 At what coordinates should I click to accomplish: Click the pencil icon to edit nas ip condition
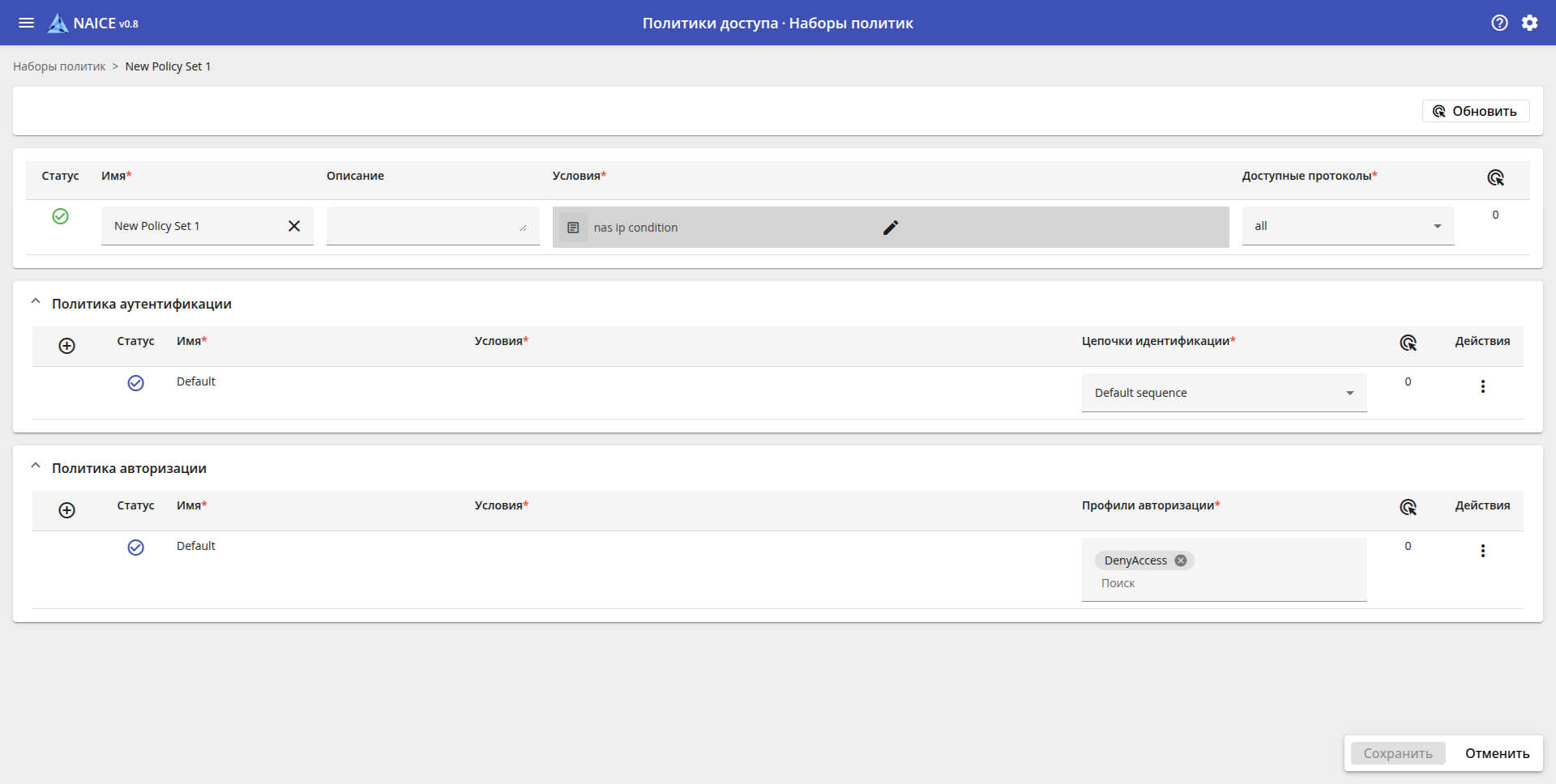coord(890,228)
